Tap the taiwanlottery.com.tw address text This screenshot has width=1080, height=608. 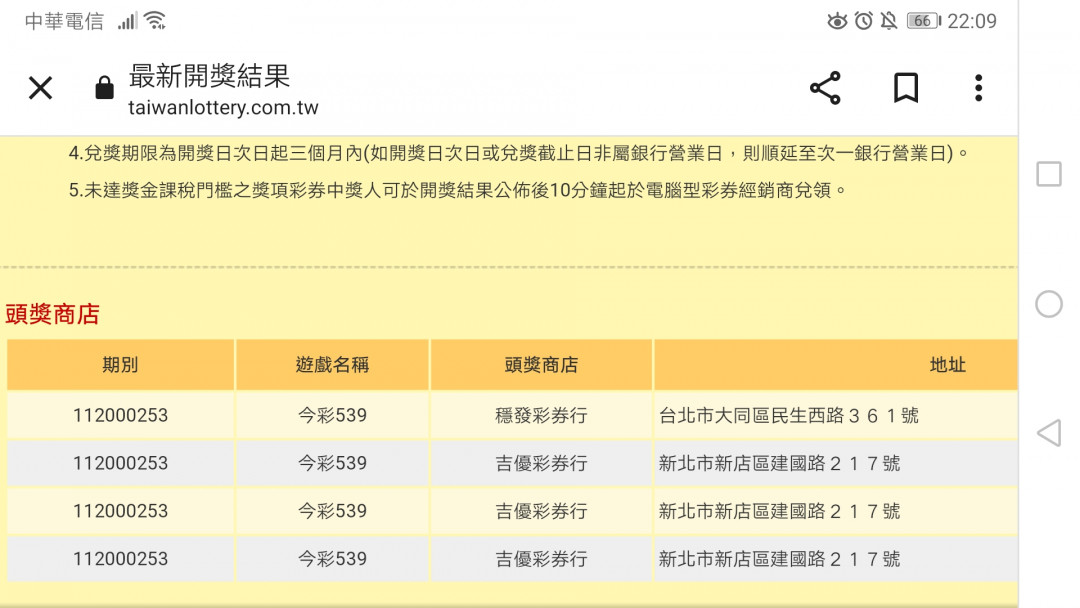223,107
